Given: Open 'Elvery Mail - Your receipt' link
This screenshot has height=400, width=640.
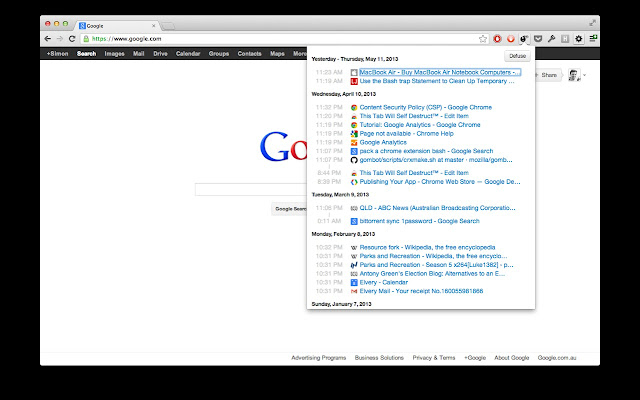Looking at the screenshot, I should 421,291.
